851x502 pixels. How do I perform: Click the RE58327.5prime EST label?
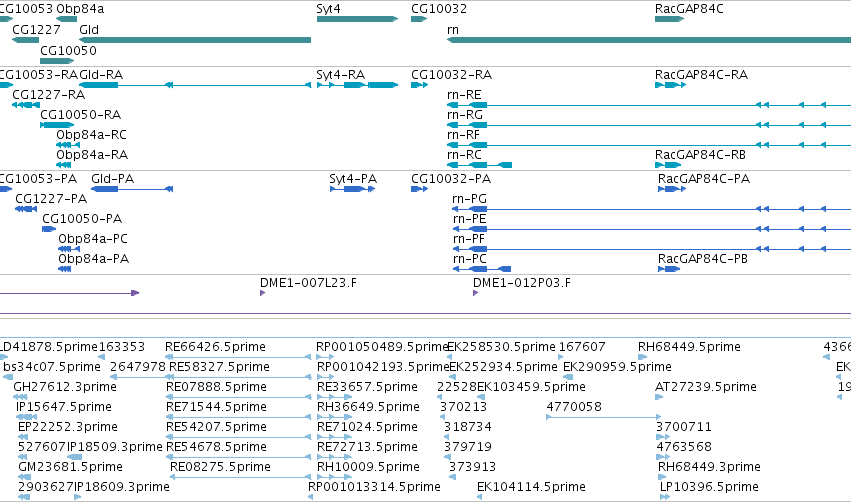coord(219,367)
